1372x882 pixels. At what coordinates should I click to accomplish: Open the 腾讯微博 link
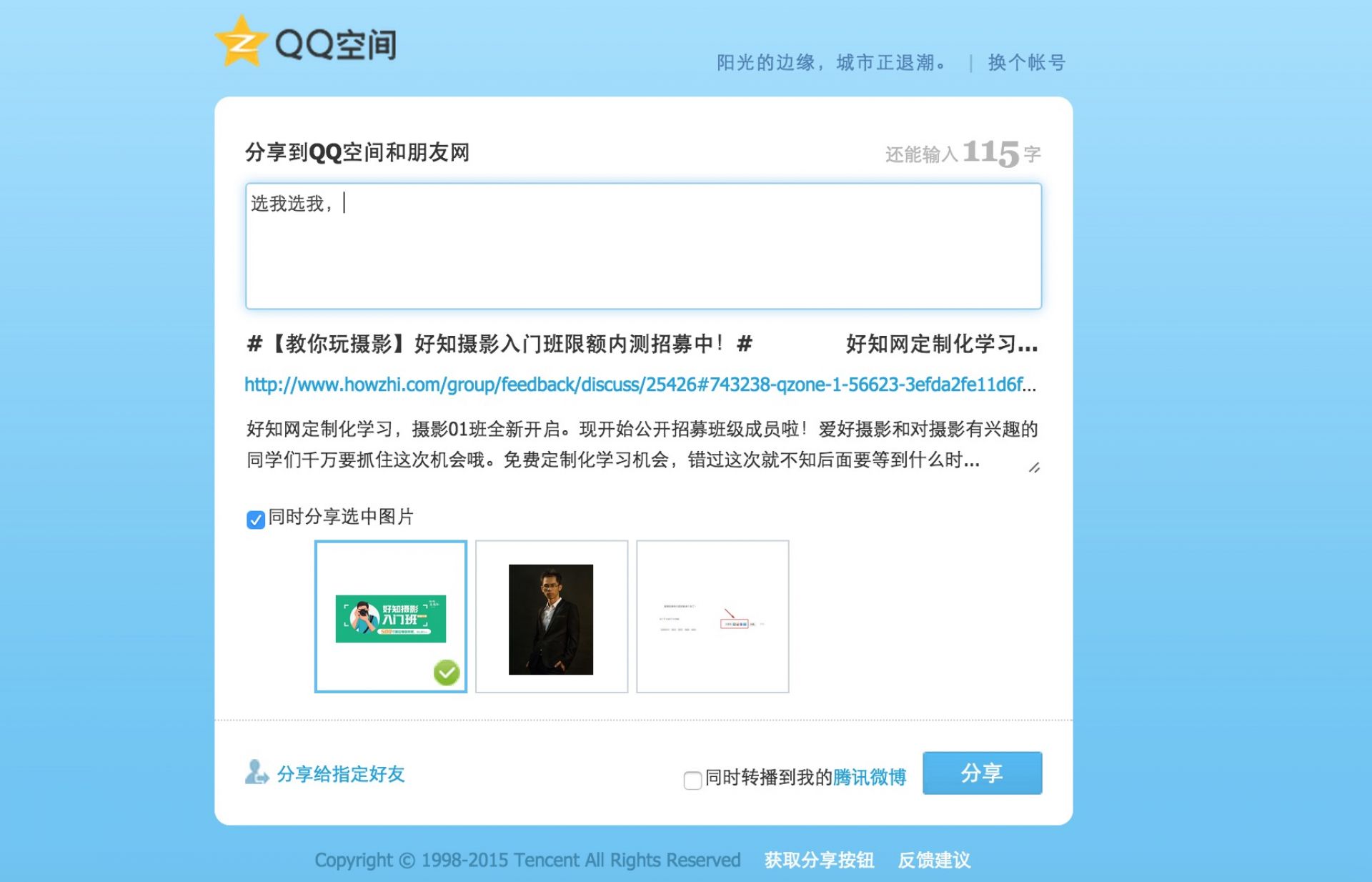coord(870,777)
